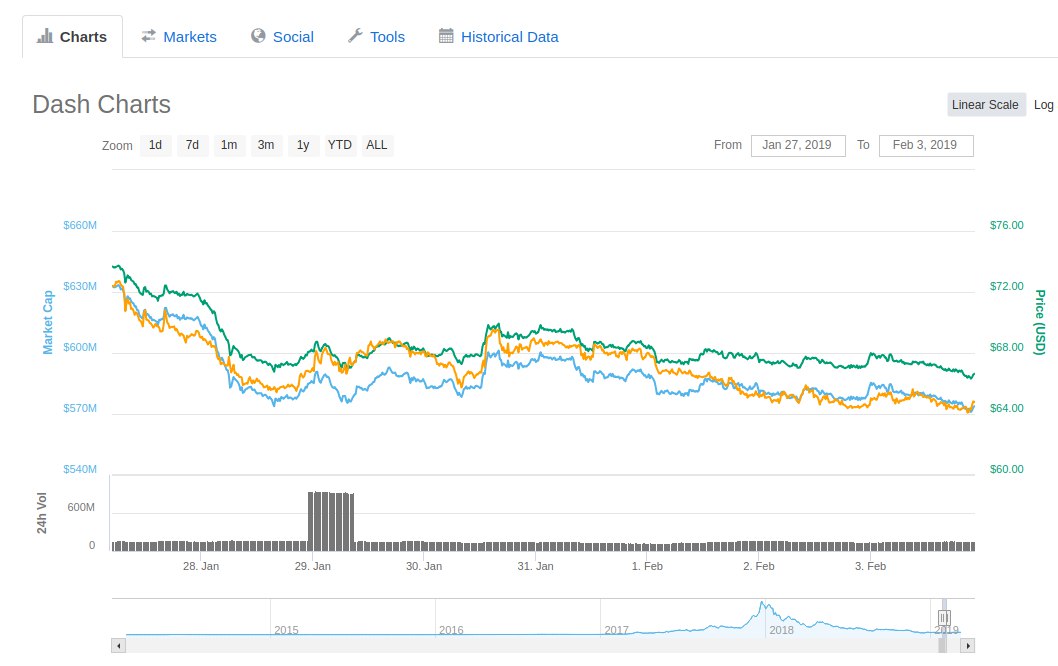
Task: Click 2015 in the navigator timeline
Action: [x=286, y=630]
